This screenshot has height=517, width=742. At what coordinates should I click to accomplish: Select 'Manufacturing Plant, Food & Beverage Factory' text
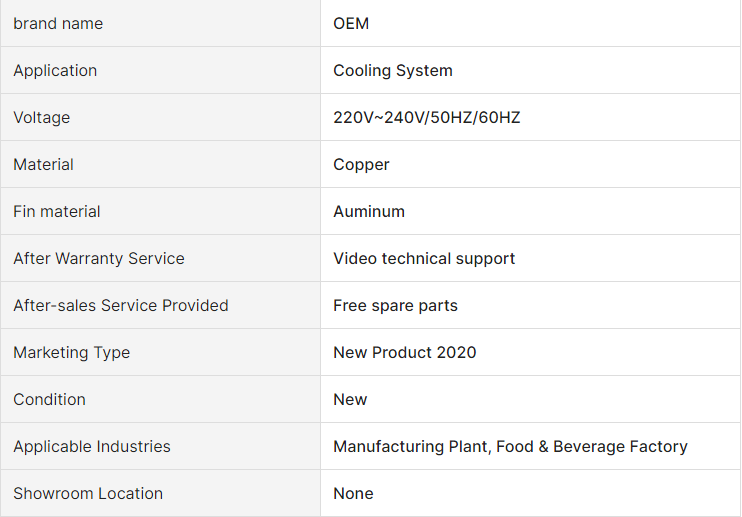click(x=510, y=447)
